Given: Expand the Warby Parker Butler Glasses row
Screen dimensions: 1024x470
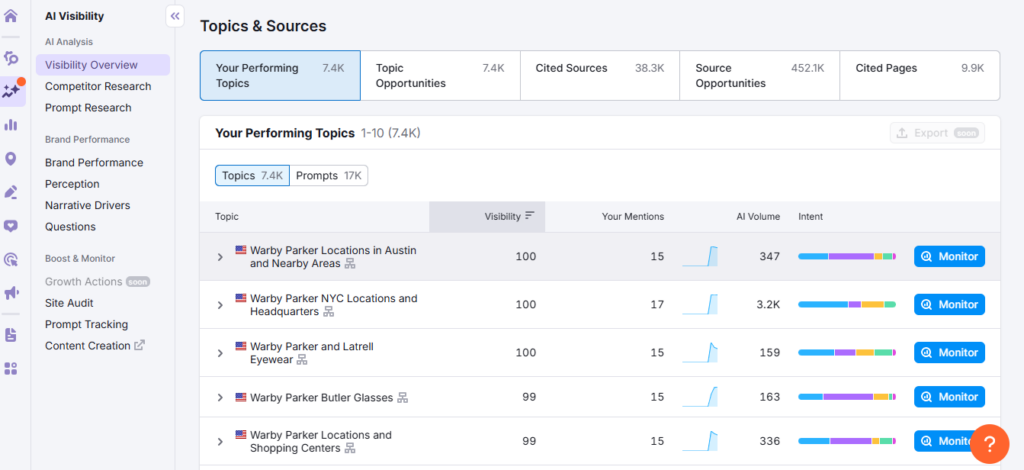Looking at the screenshot, I should click(x=220, y=398).
